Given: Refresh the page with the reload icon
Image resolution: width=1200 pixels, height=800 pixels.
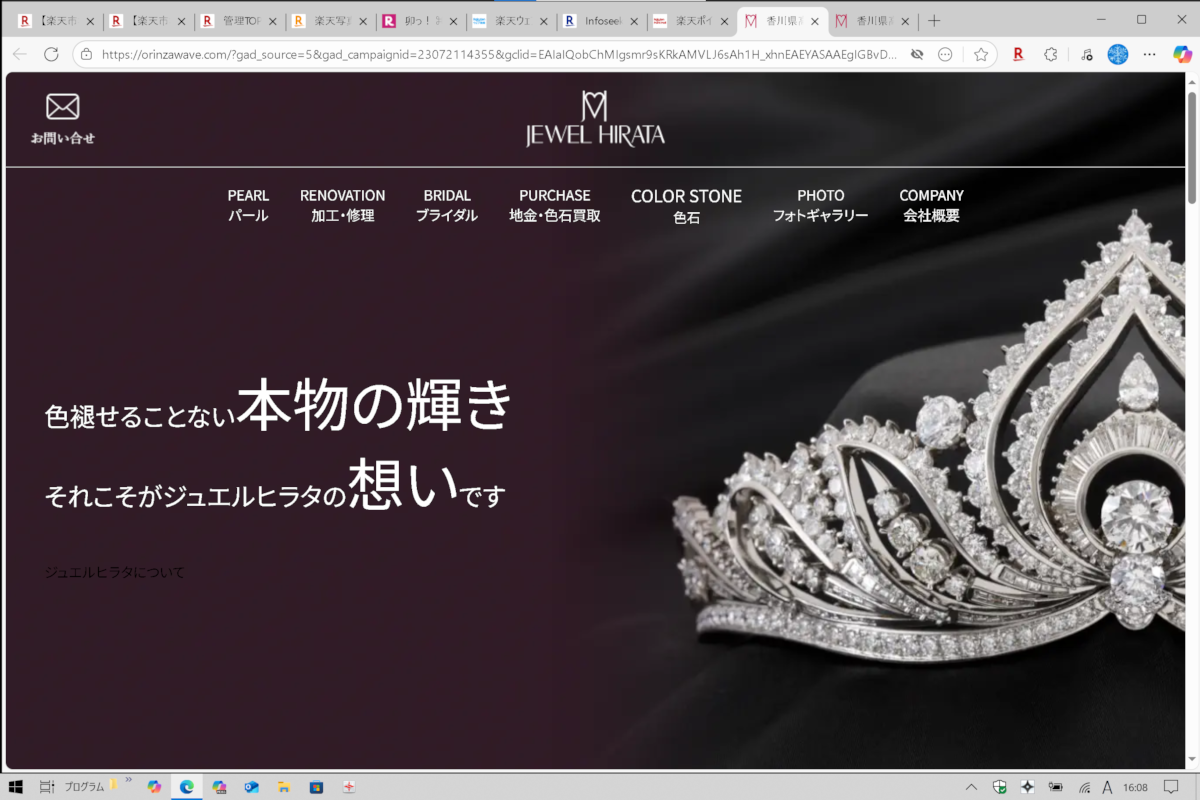Looking at the screenshot, I should click(x=51, y=55).
